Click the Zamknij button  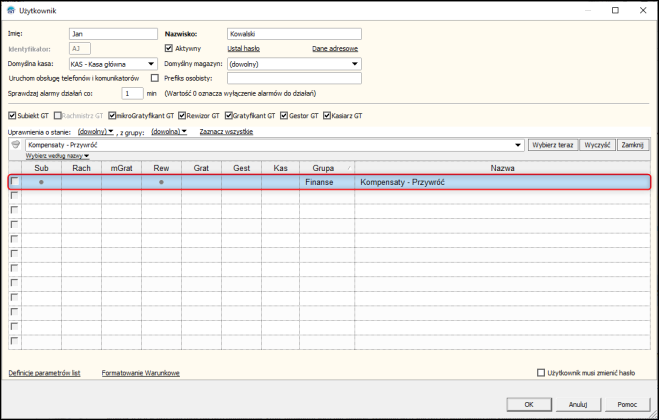(x=633, y=145)
